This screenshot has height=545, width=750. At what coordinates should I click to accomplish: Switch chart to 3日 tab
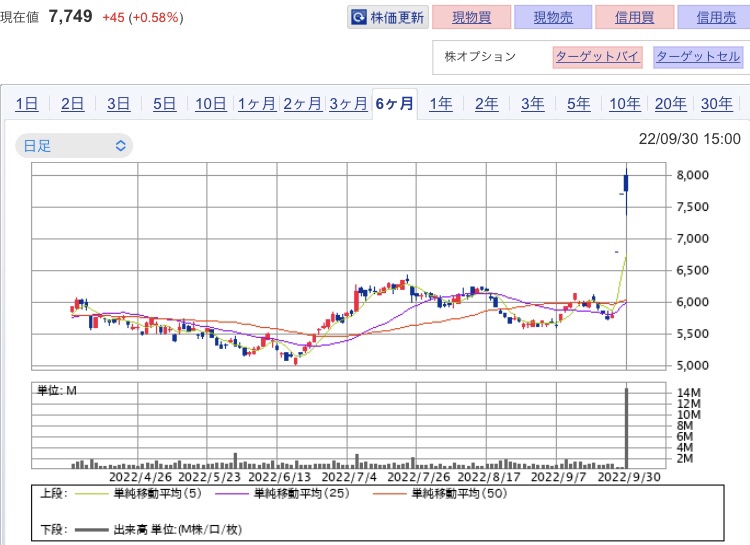pyautogui.click(x=118, y=103)
